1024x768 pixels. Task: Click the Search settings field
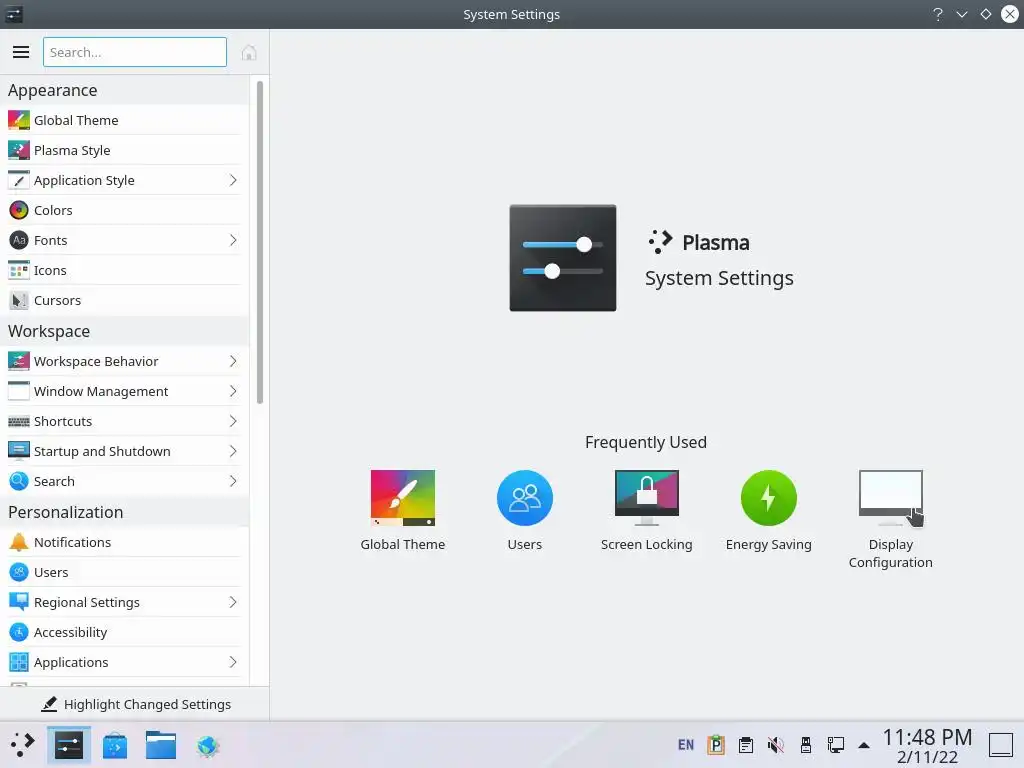[x=135, y=52]
